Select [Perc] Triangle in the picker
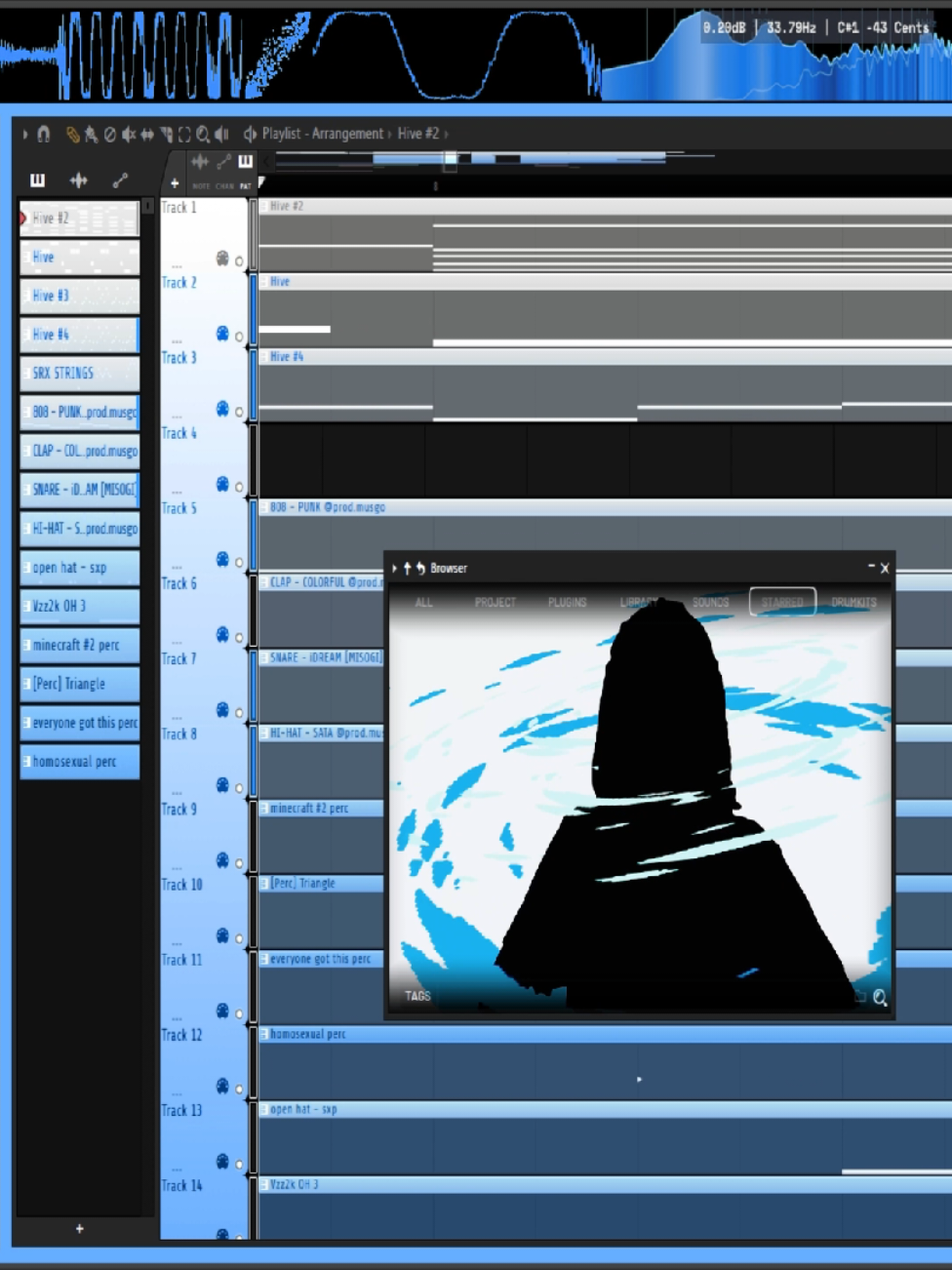Screen dimensions: 952x1270 click(x=80, y=684)
